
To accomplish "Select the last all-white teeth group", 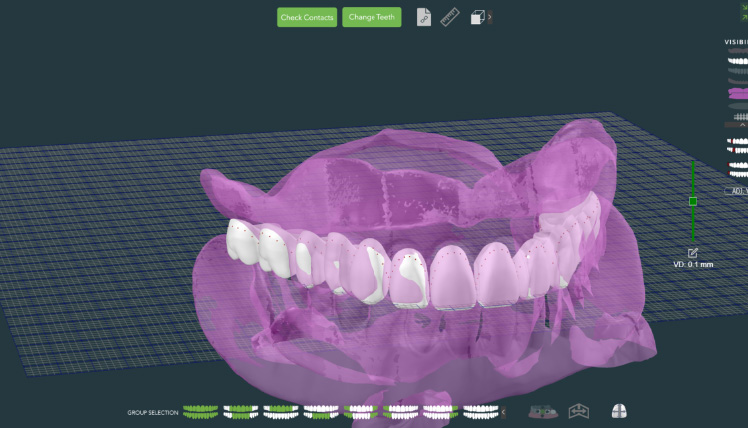I will [482, 411].
